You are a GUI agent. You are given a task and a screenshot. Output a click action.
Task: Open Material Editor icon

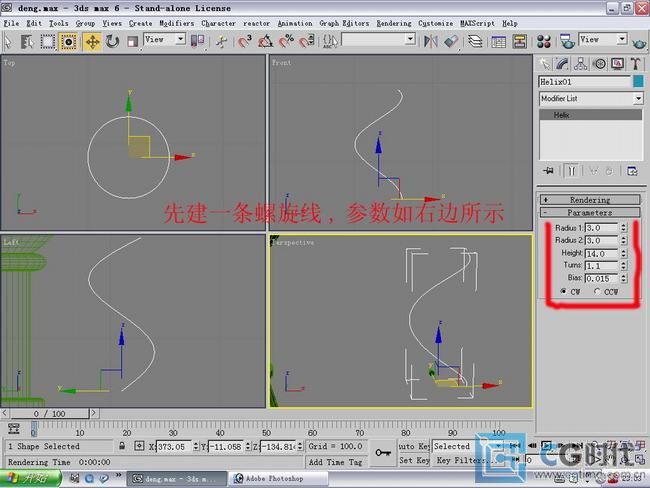pyautogui.click(x=543, y=41)
